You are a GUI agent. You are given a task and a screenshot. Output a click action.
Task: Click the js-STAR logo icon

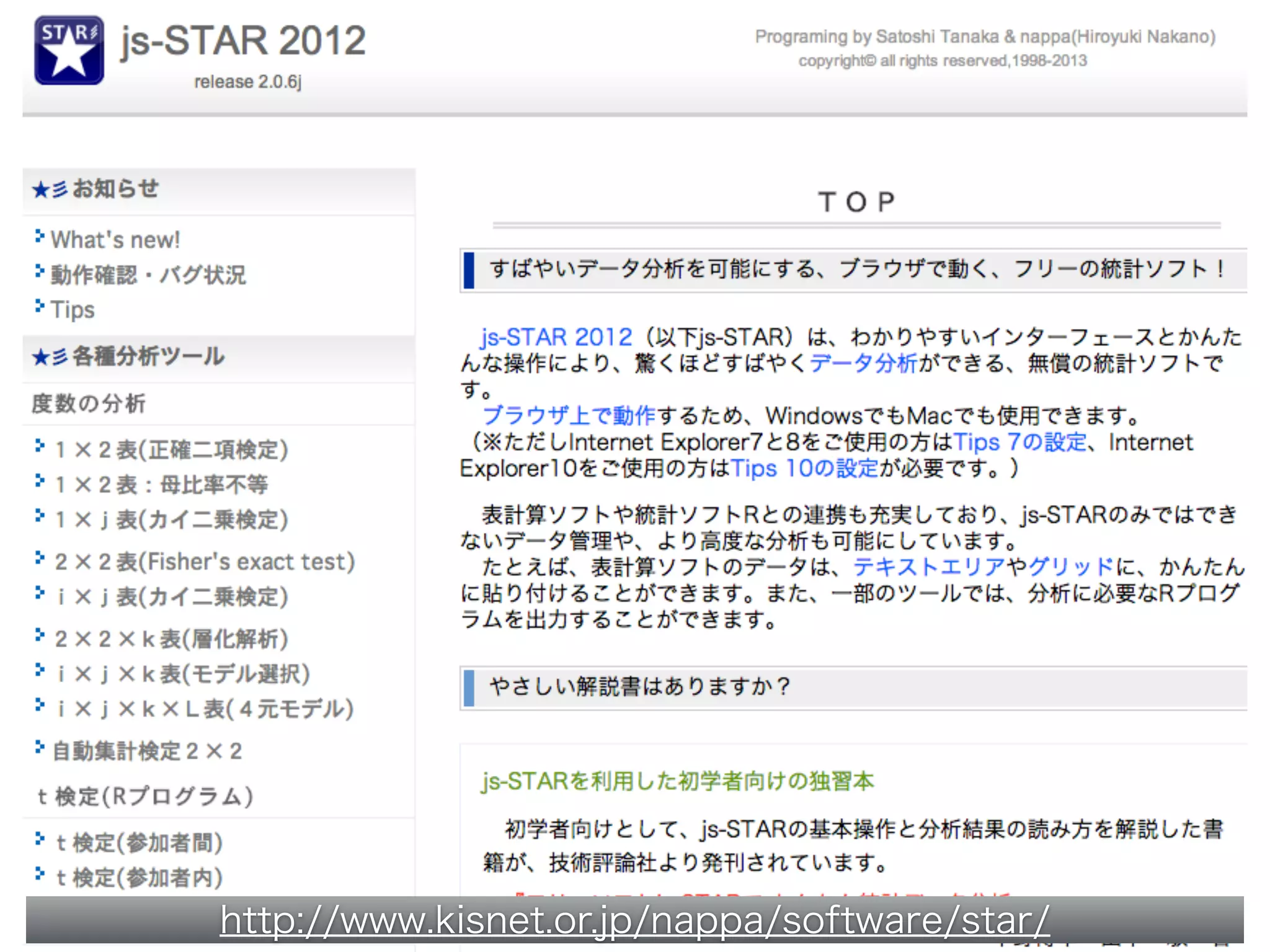coord(69,50)
